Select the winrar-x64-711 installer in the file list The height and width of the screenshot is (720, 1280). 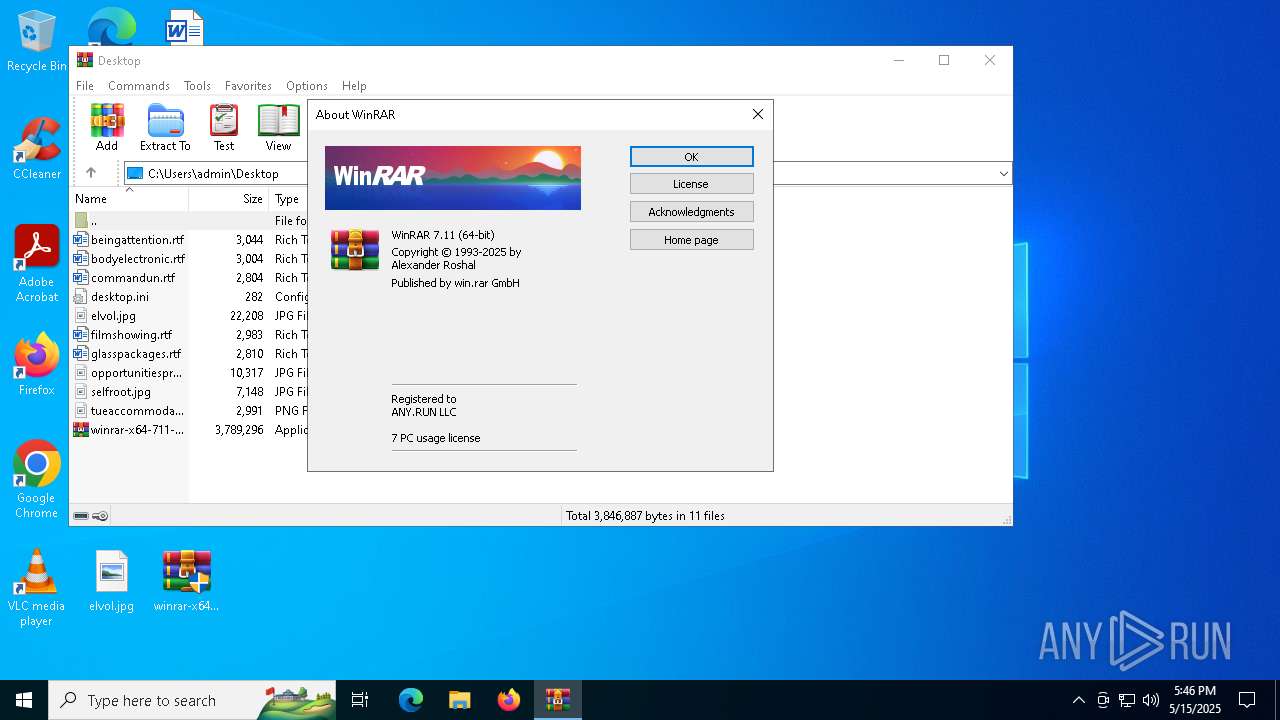click(x=130, y=430)
